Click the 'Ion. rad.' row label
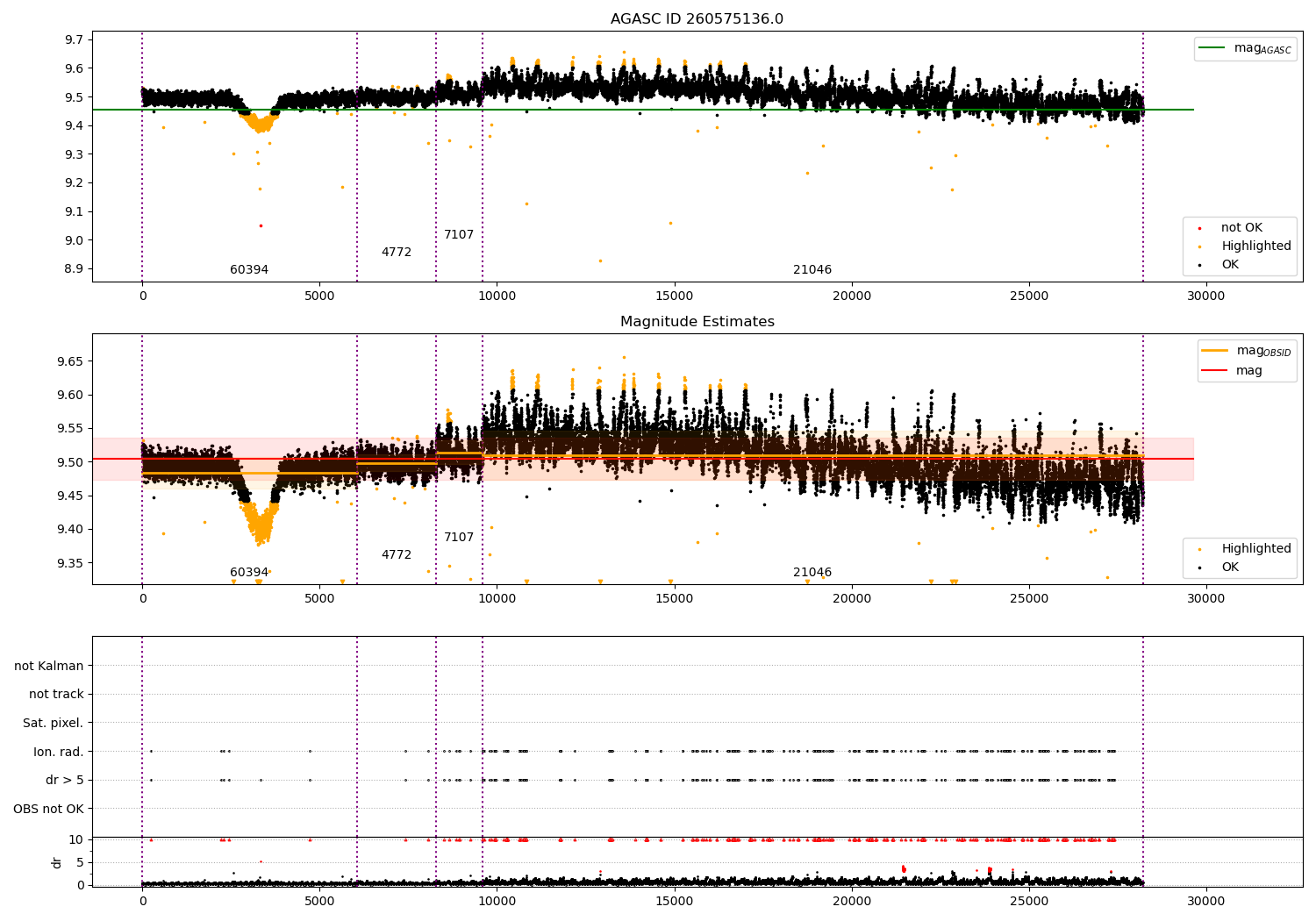The image size is (1316, 921). click(x=59, y=753)
